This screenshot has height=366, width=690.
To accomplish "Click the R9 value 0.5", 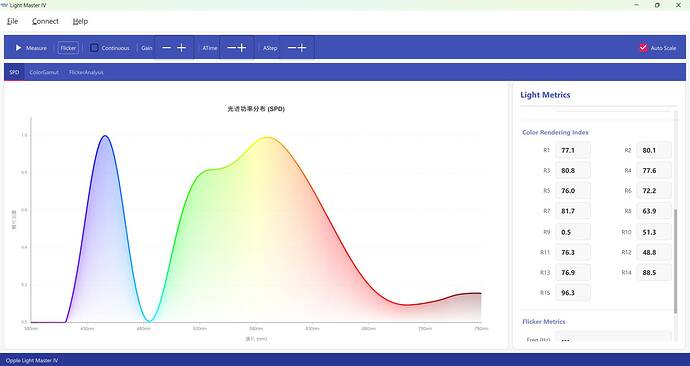I will click(573, 232).
